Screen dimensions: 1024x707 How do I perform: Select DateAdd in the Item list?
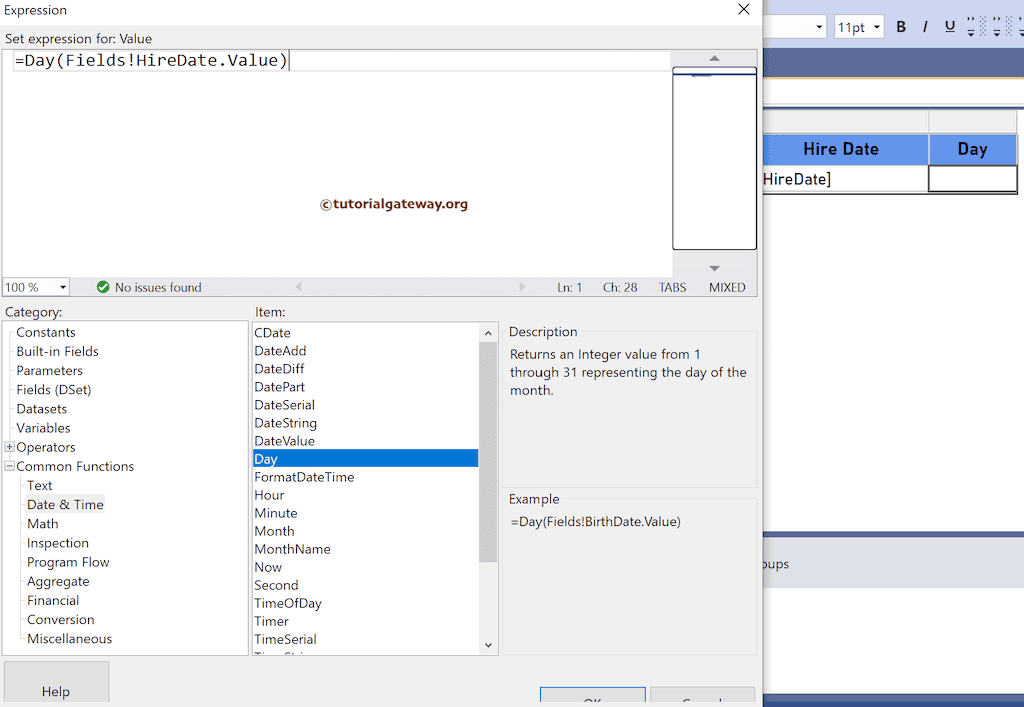pos(366,351)
